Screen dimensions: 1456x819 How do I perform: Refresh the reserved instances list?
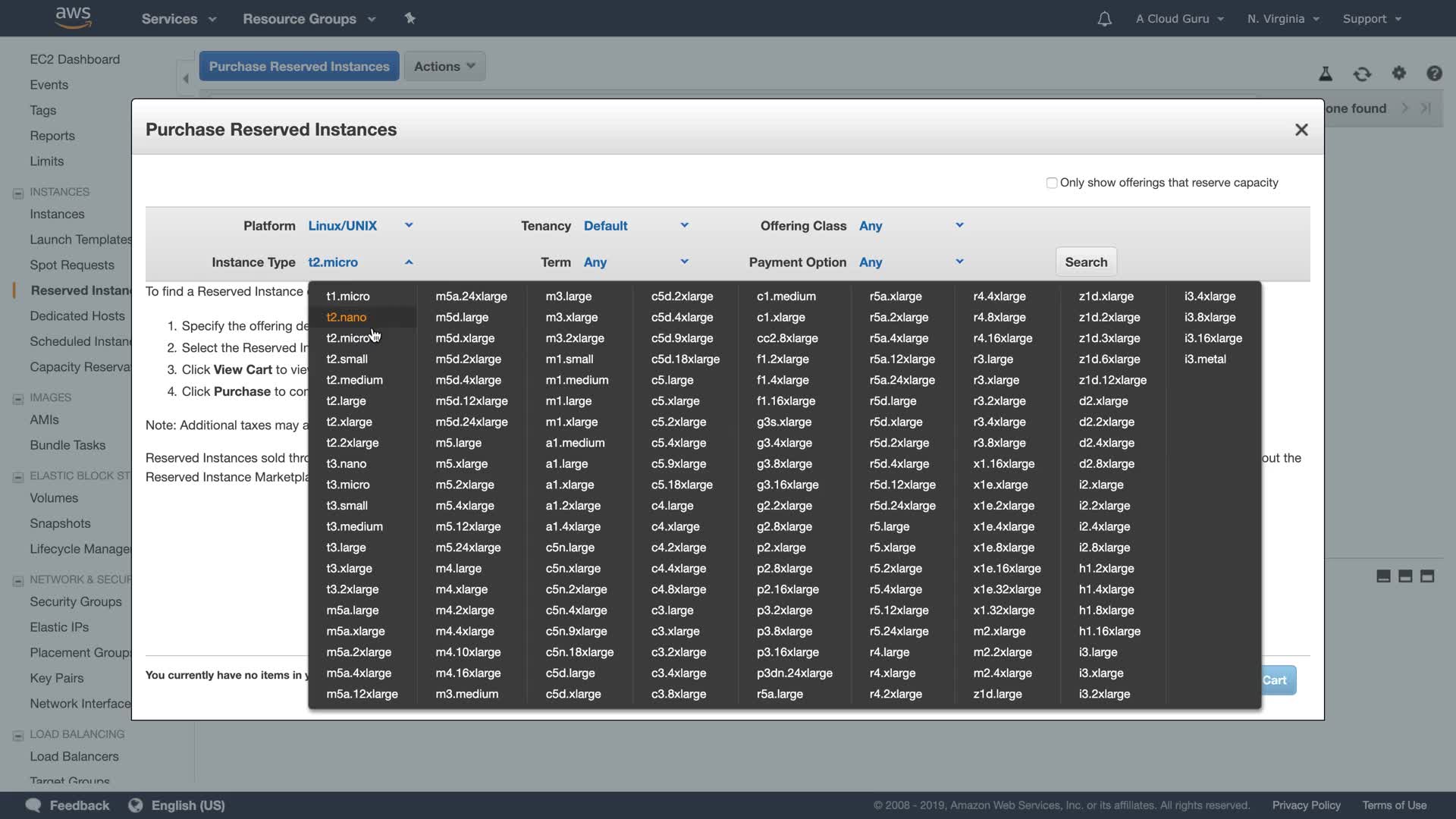coord(1362,74)
